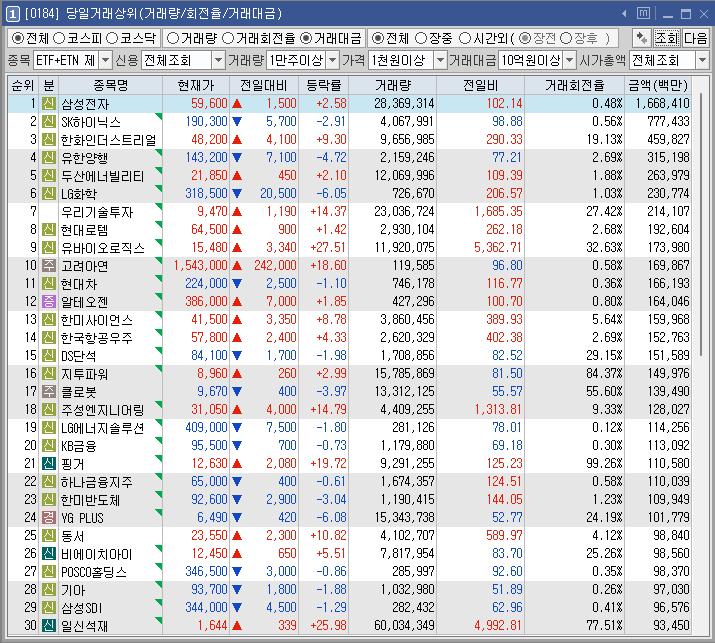Sort by 종목명 column header

pos(110,85)
